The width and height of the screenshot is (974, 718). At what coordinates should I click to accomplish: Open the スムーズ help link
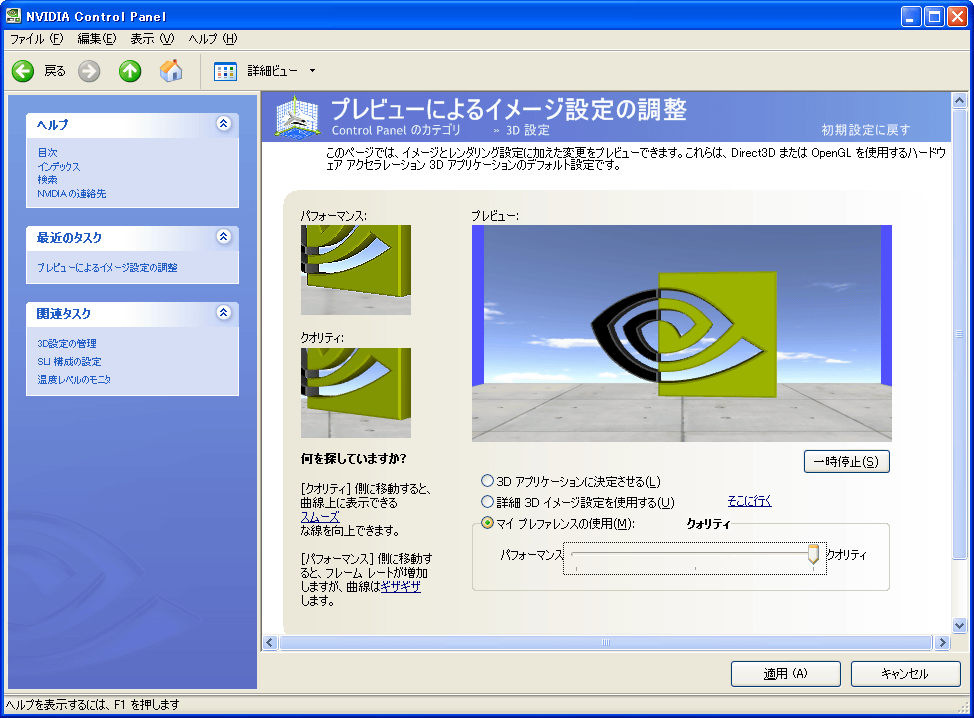[320, 517]
